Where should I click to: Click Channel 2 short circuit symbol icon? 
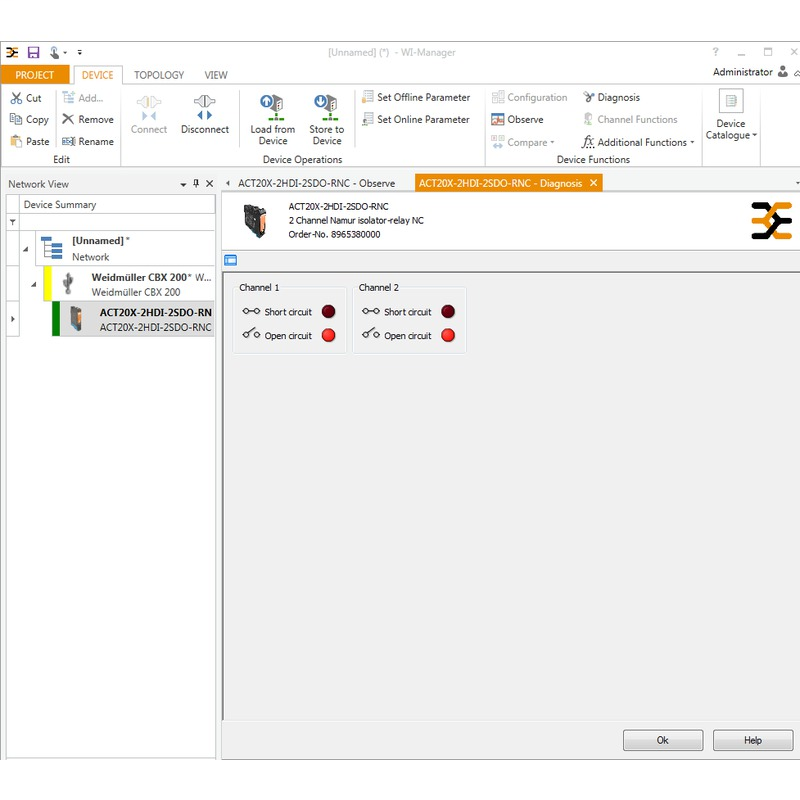point(370,311)
